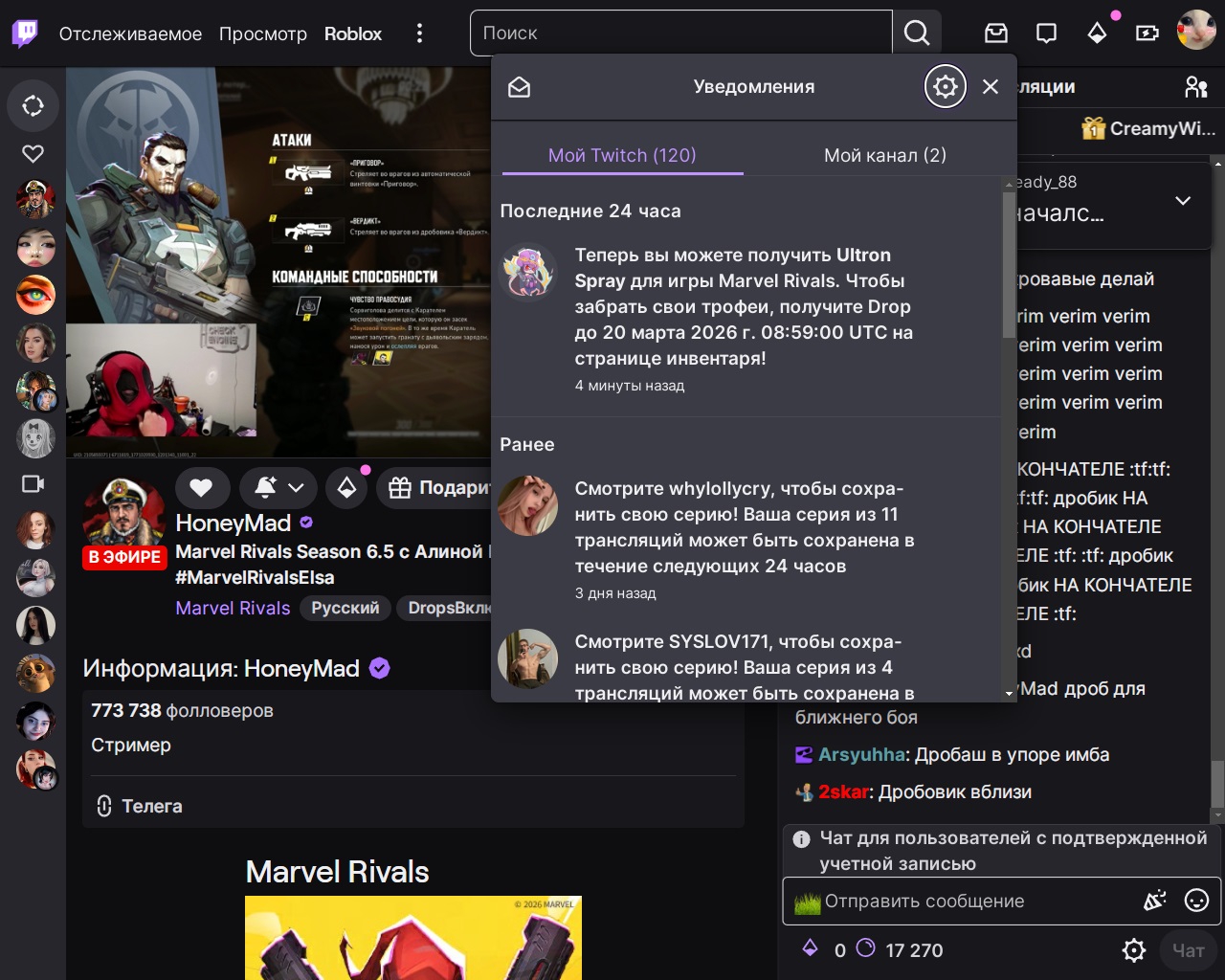The image size is (1225, 980).
Task: Open the colorful eye avatar channel
Action: click(35, 295)
